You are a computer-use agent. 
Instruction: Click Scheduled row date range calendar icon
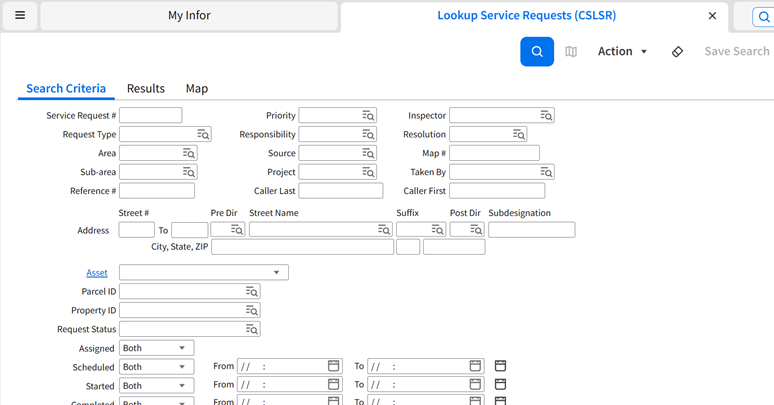501,366
